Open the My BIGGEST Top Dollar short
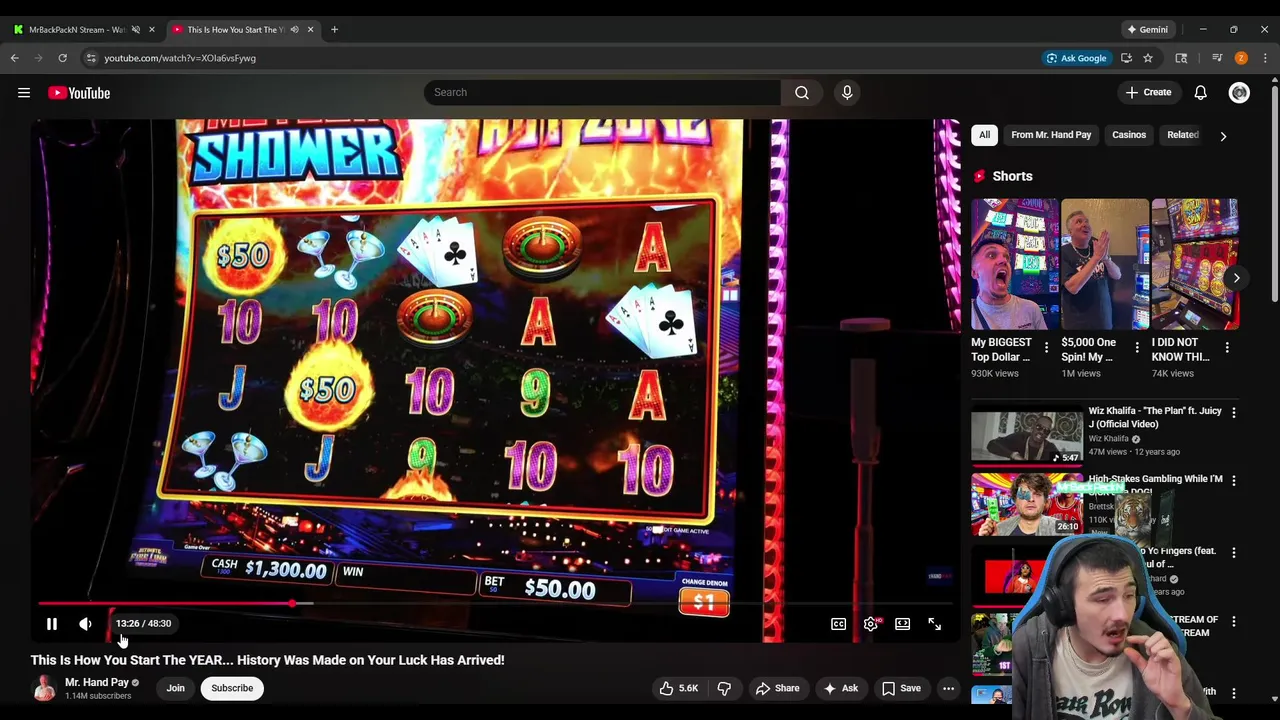The image size is (1280, 720). [x=1014, y=264]
